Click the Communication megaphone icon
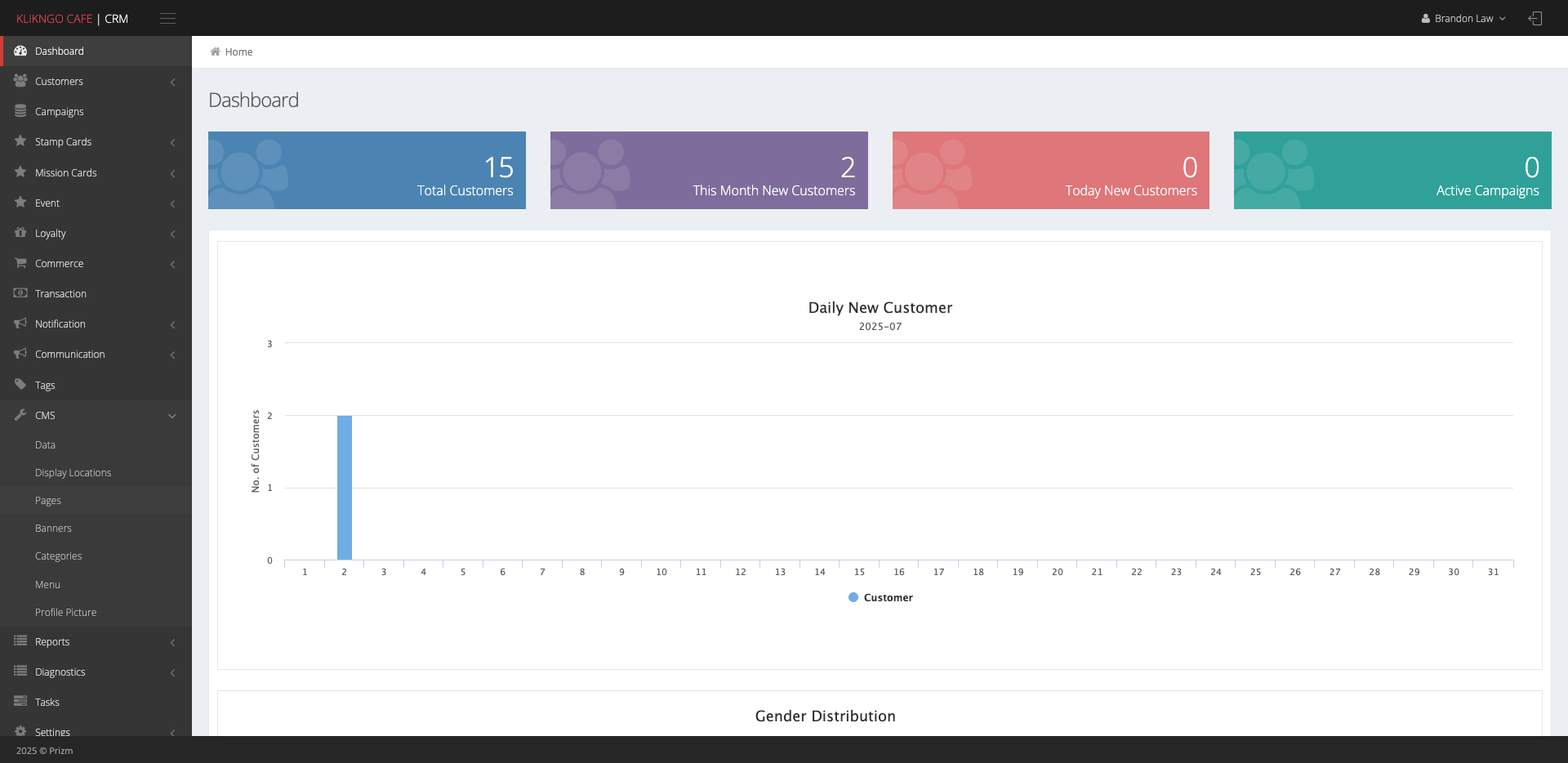1568x763 pixels. pyautogui.click(x=20, y=354)
